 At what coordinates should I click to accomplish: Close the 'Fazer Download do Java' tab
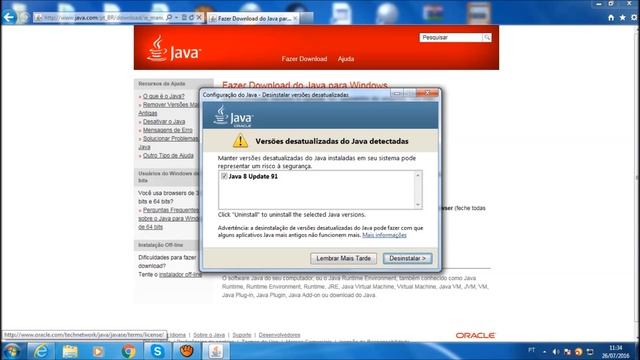296,18
